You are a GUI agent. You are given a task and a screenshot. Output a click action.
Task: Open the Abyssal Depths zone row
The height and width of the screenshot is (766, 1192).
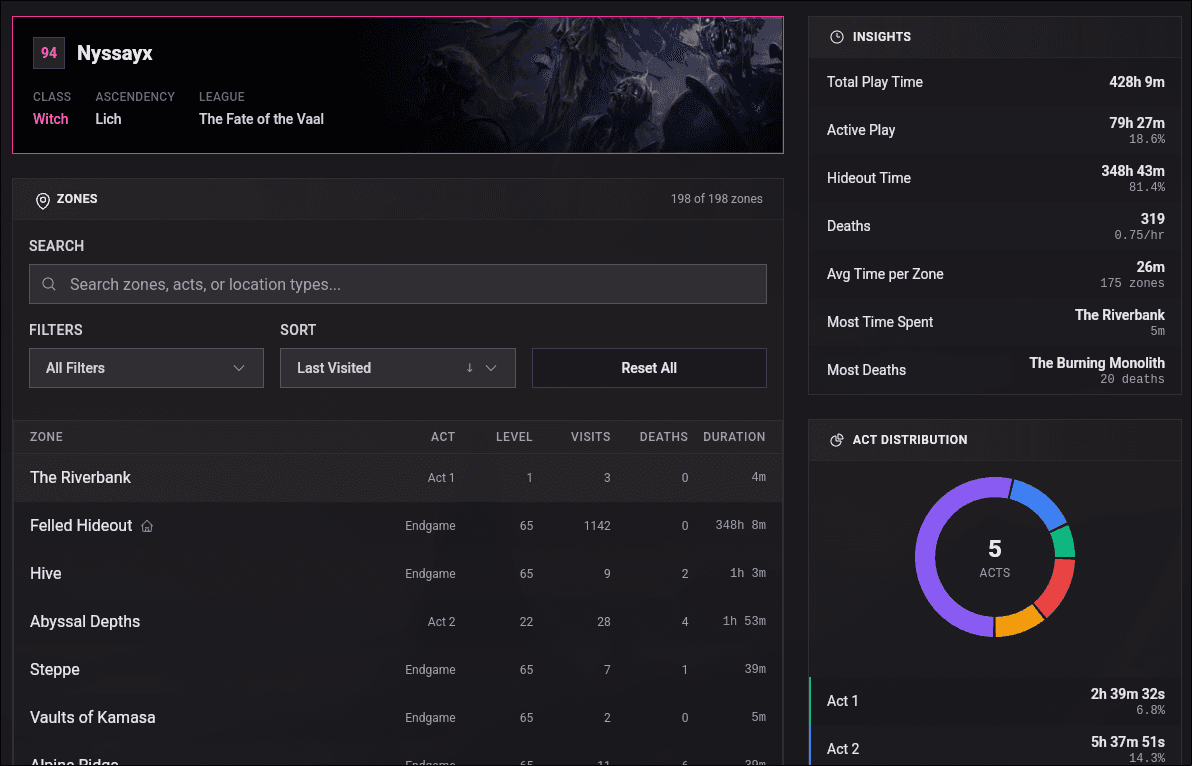tap(85, 622)
